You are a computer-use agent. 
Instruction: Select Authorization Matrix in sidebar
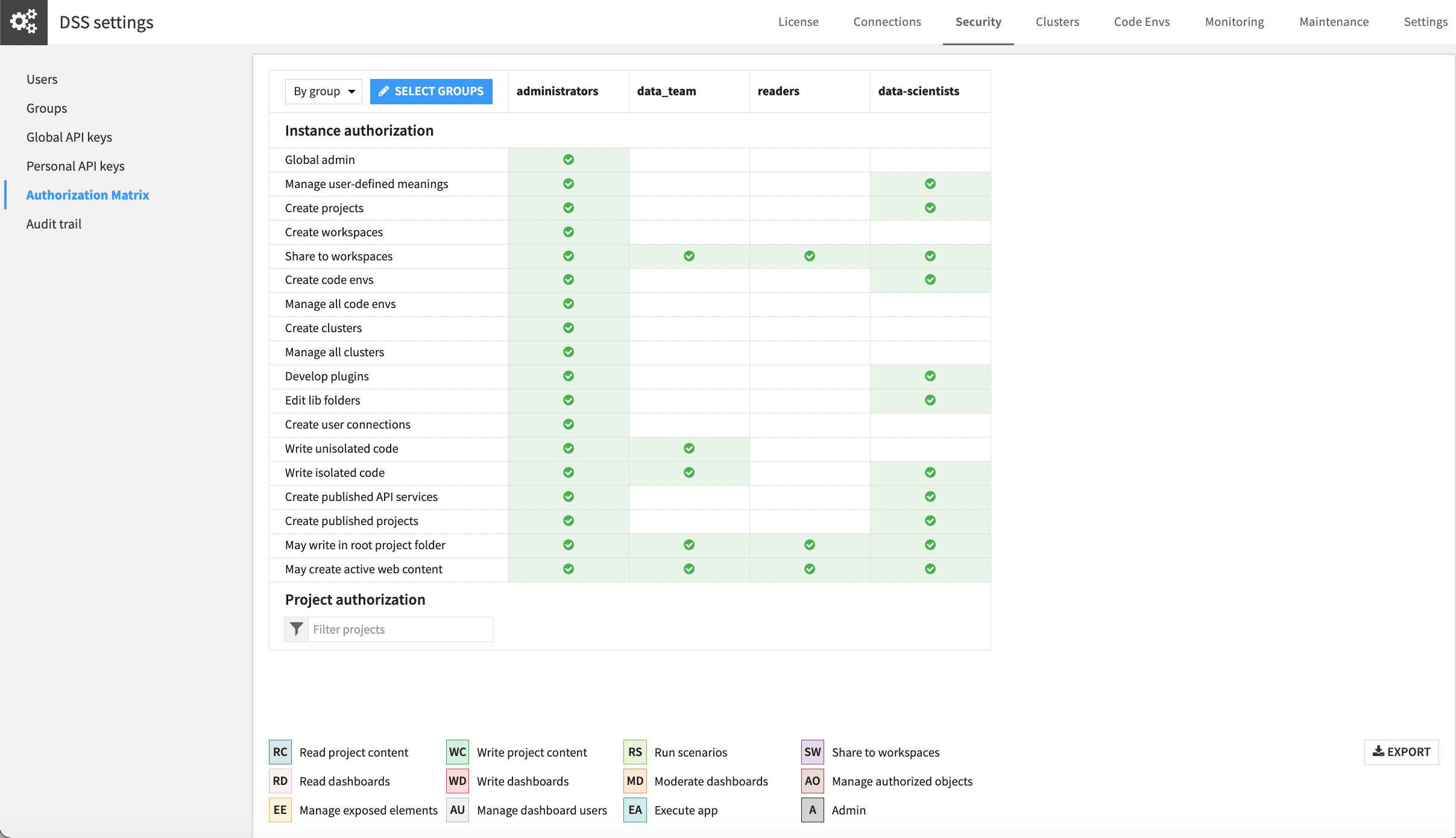pyautogui.click(x=87, y=195)
